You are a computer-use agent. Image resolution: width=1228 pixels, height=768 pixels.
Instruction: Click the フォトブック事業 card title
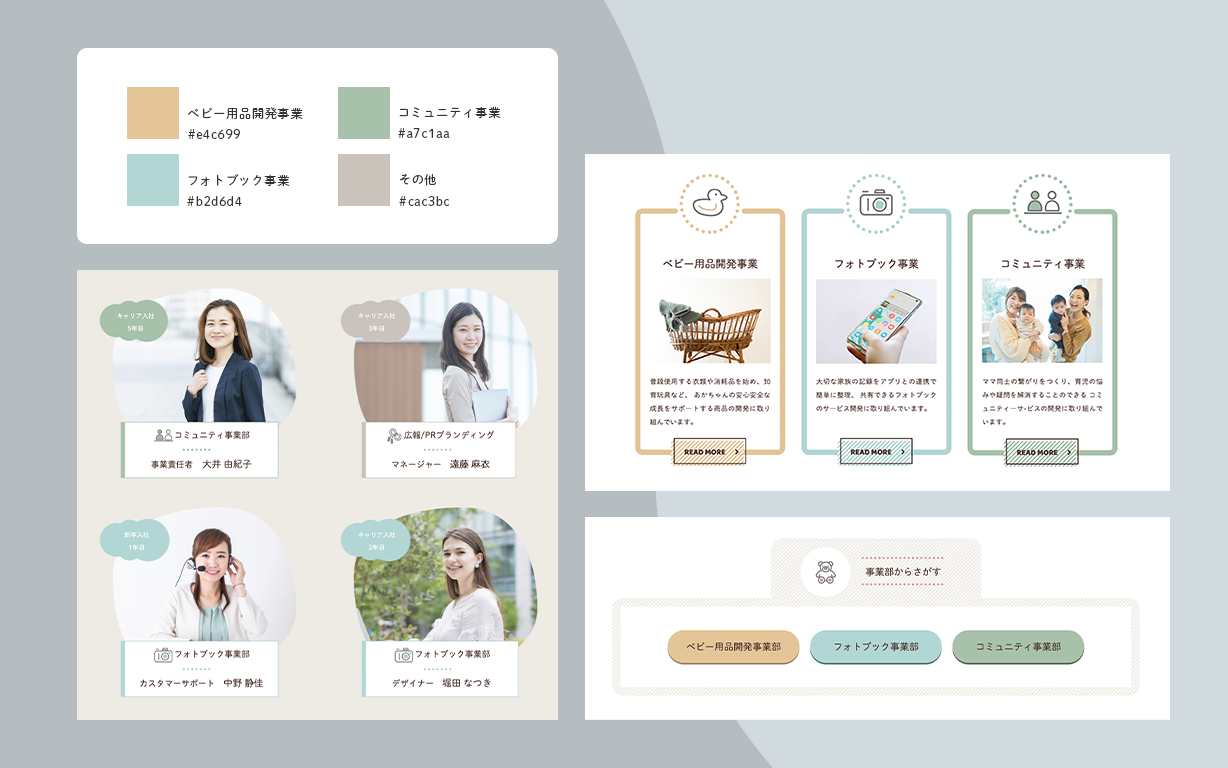(x=876, y=264)
